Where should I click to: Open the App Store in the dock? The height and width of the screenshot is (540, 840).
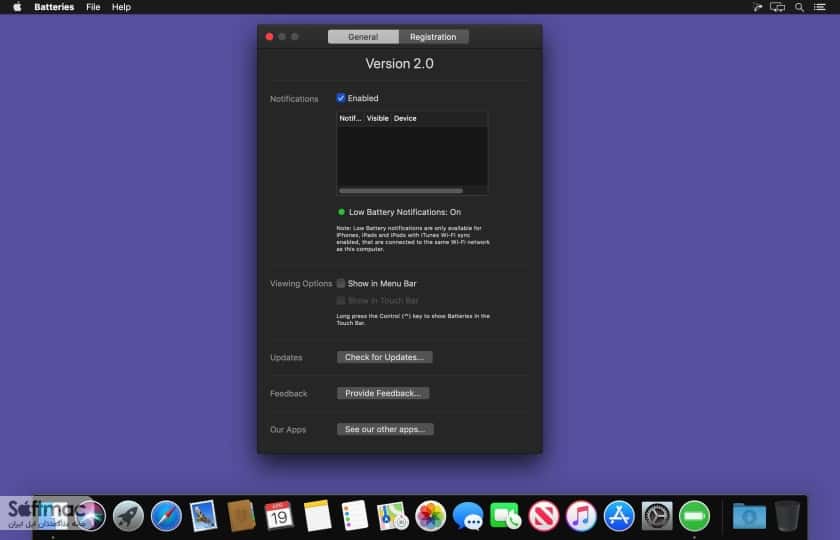619,516
